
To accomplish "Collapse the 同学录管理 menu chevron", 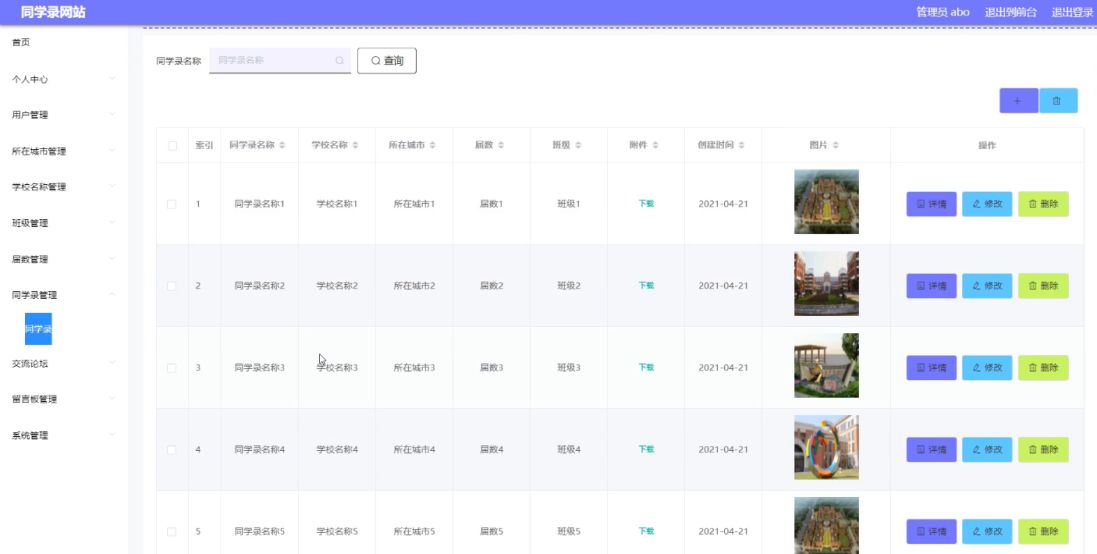I will [112, 295].
